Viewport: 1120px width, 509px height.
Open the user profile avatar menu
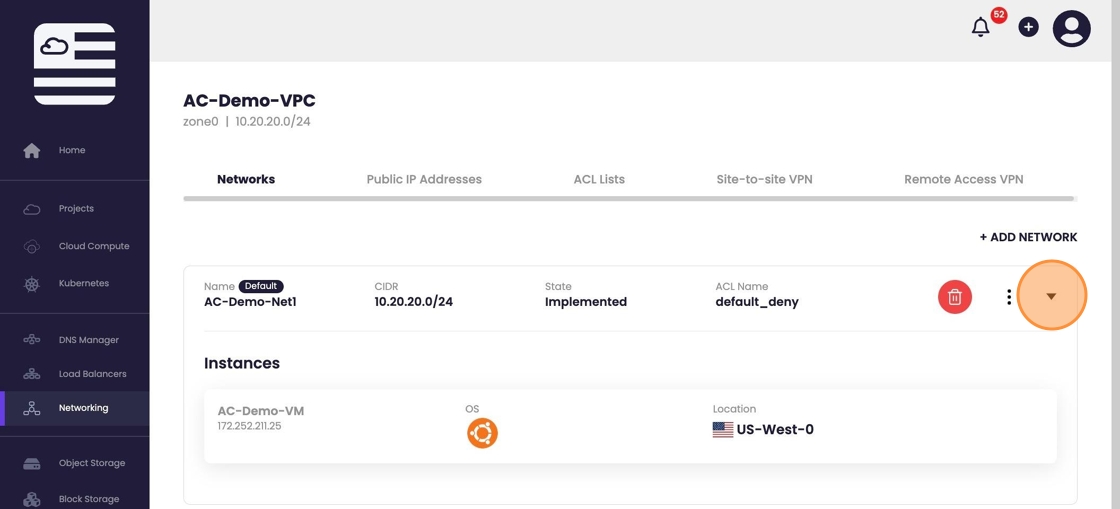click(x=1072, y=29)
